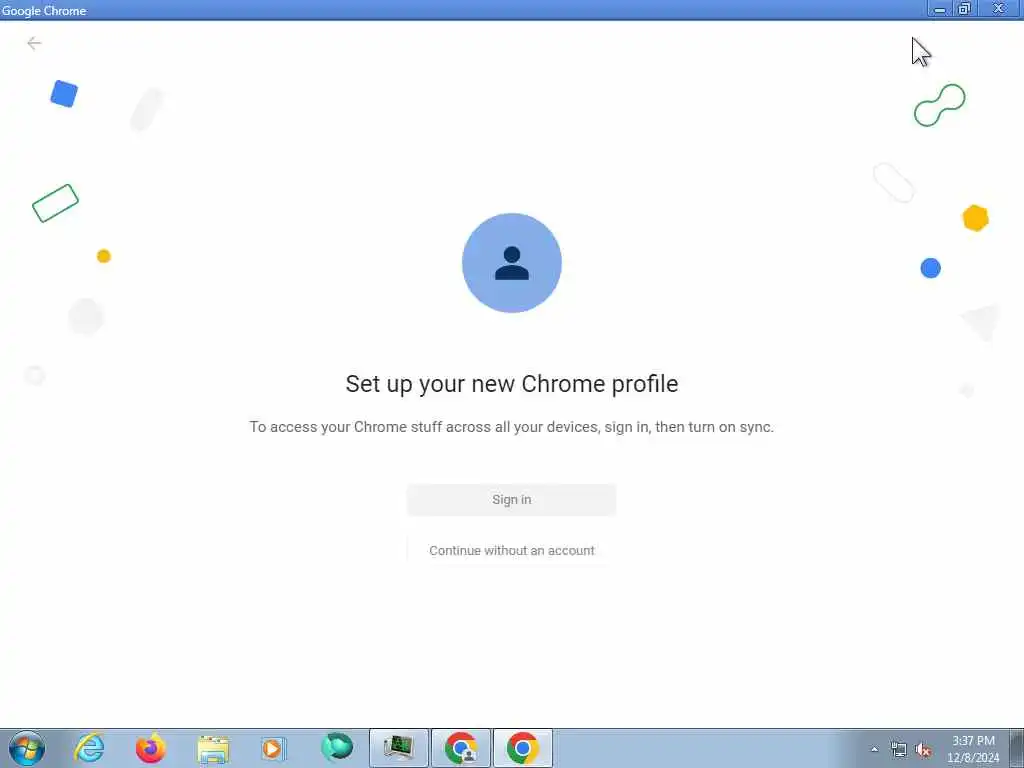The width and height of the screenshot is (1024, 768).
Task: Click the Show desktop strip
Action: pyautogui.click(x=1017, y=748)
